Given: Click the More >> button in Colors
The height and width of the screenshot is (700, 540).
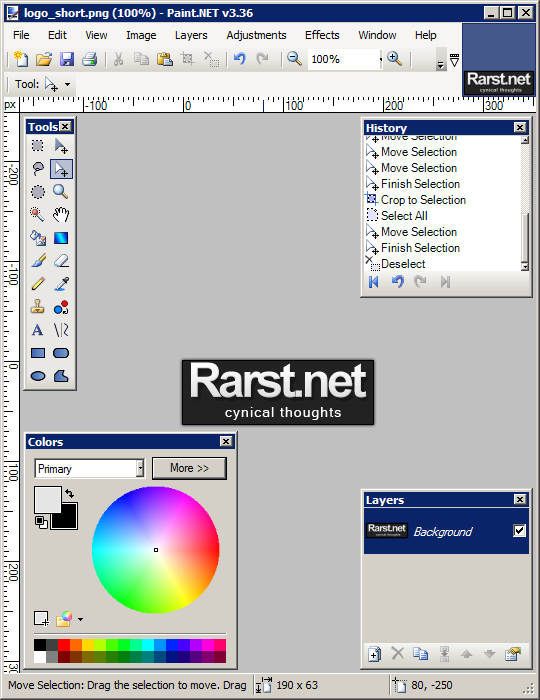Looking at the screenshot, I should click(189, 468).
